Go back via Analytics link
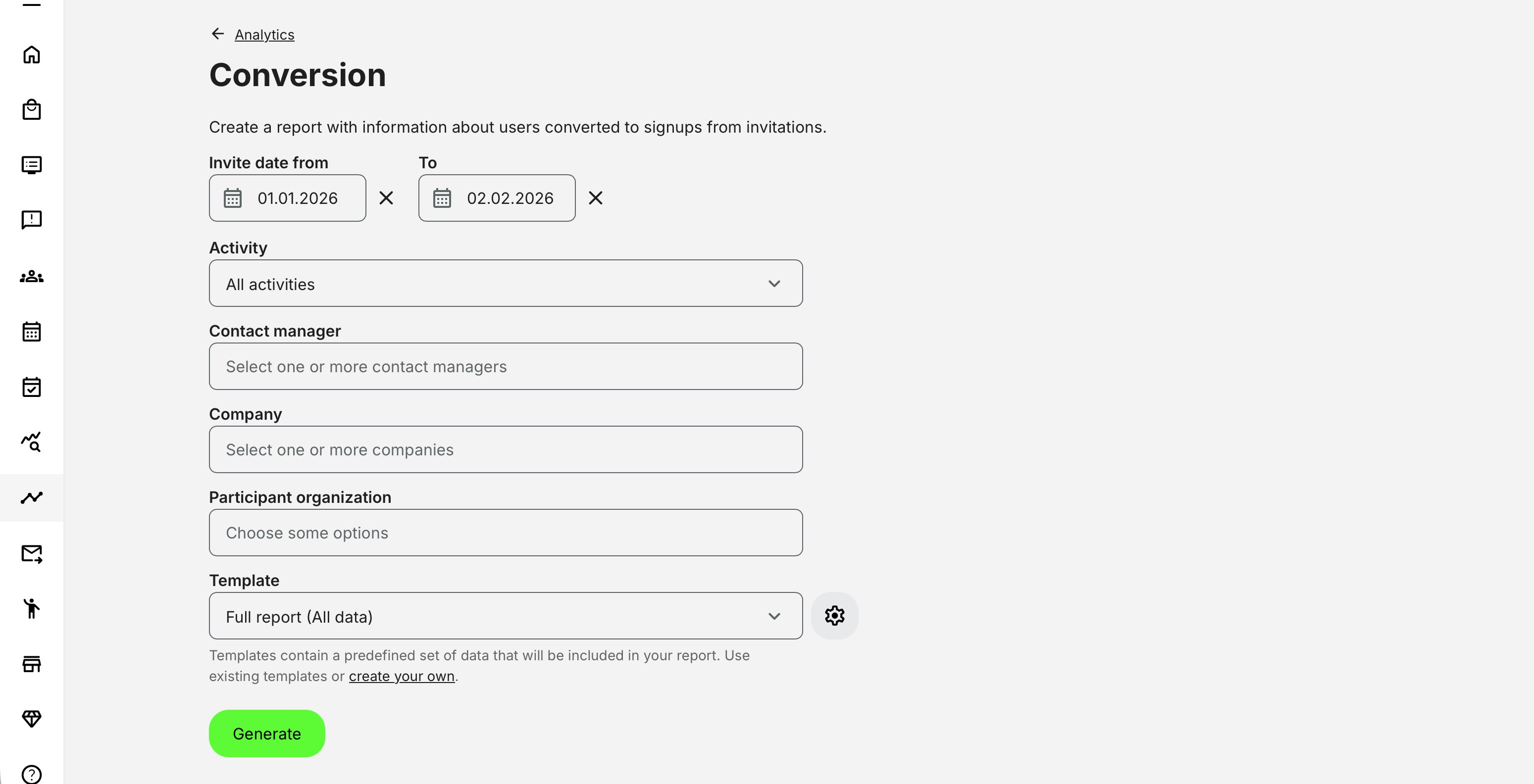Screen dimensions: 1534x784 point(264,35)
